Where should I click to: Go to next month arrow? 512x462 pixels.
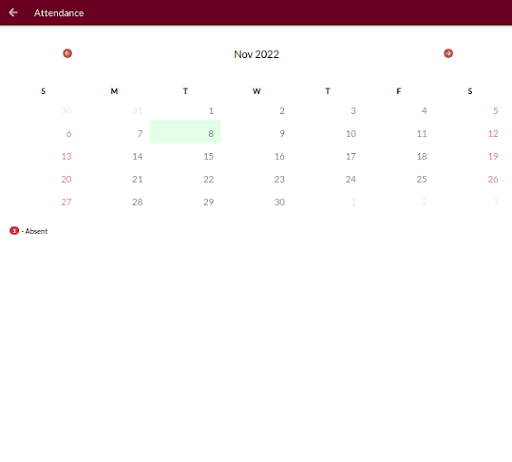448,53
